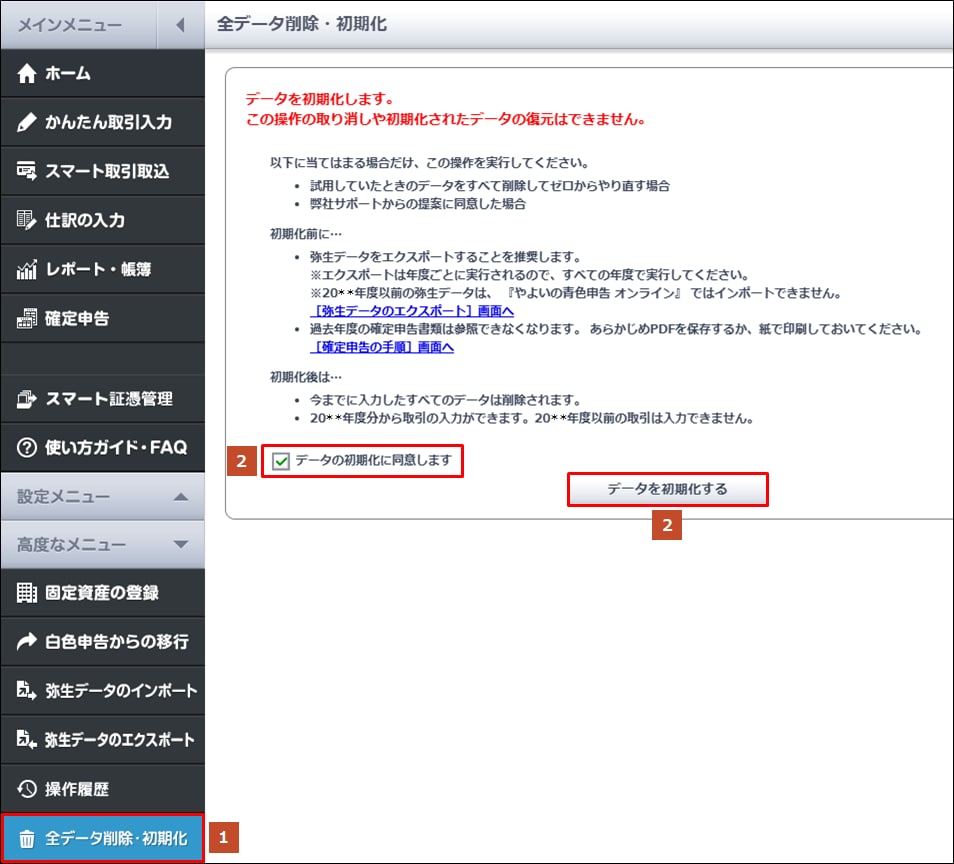Click the 固定資産の登録 building icon
The width and height of the screenshot is (954, 864).
[27, 593]
